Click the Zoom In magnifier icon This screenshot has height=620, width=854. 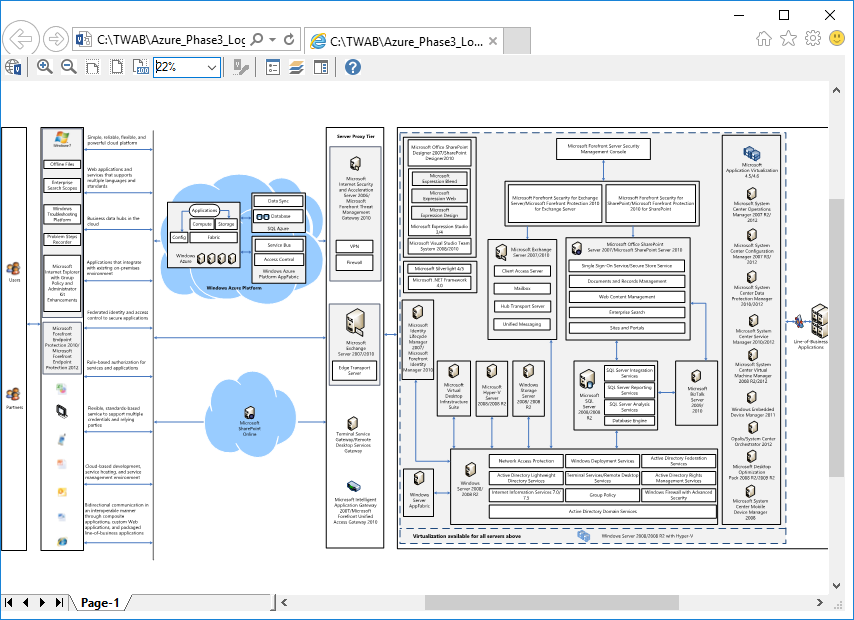coord(44,67)
